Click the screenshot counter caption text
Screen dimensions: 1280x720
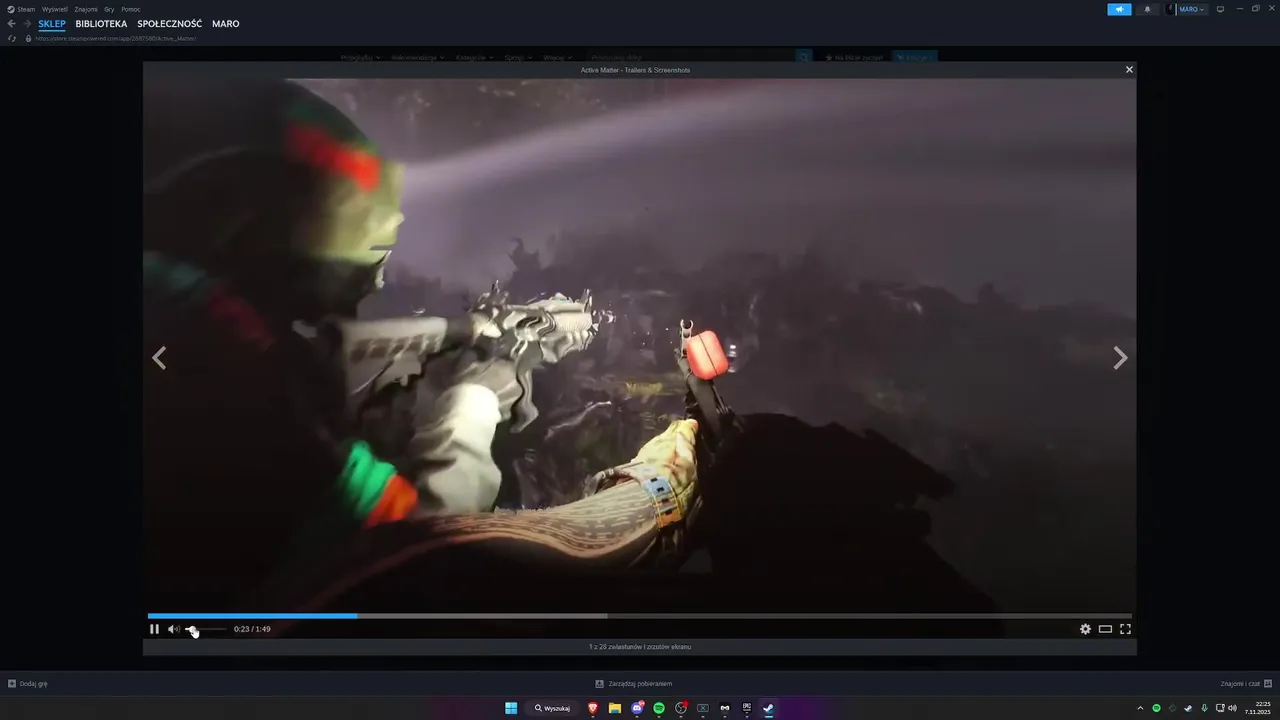[640, 647]
